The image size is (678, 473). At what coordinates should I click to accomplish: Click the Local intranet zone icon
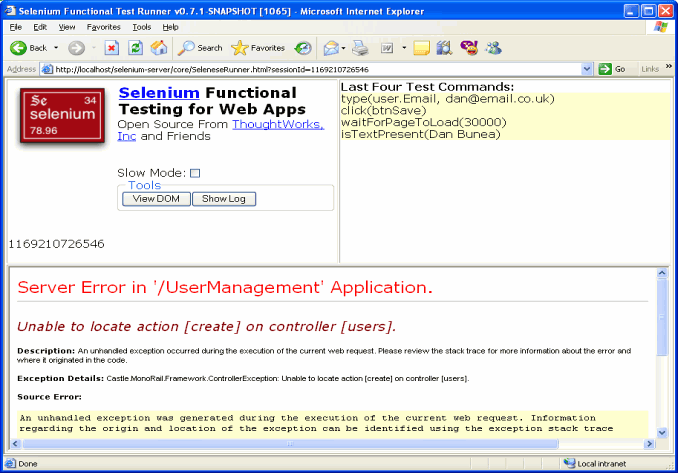point(569,463)
